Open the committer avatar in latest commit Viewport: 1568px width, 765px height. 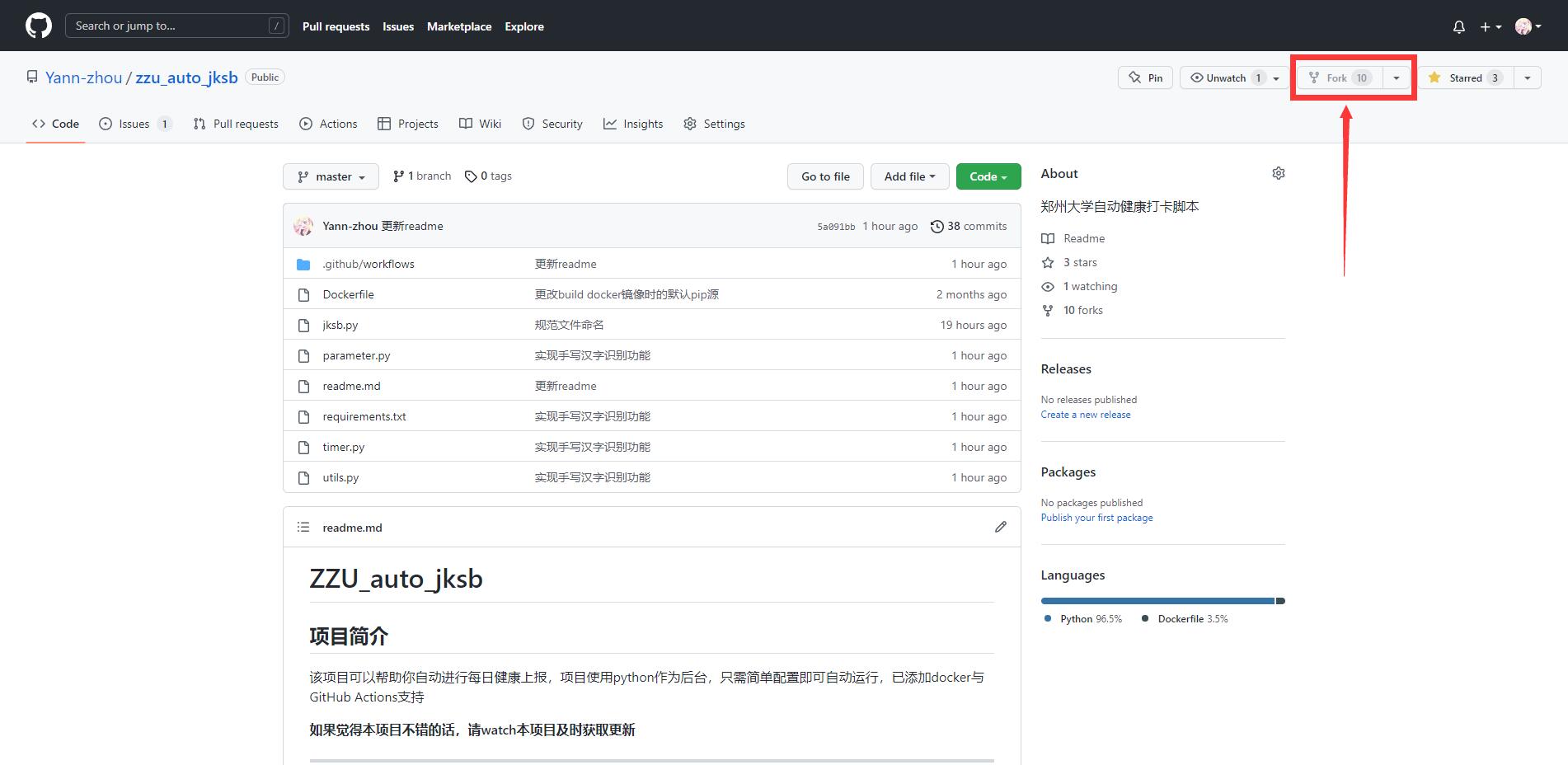coord(303,226)
